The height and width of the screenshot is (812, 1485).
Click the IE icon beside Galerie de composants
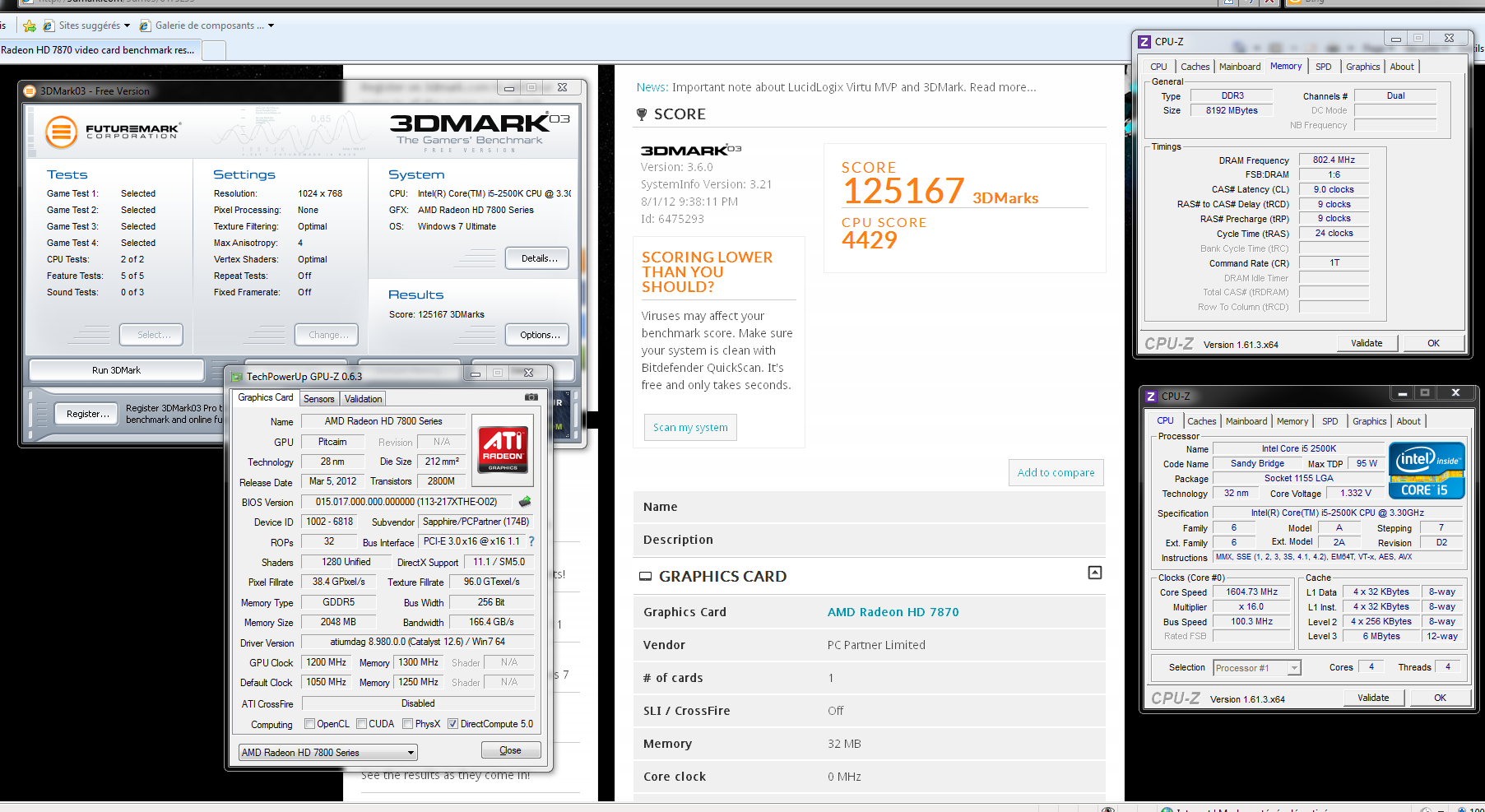pyautogui.click(x=145, y=26)
